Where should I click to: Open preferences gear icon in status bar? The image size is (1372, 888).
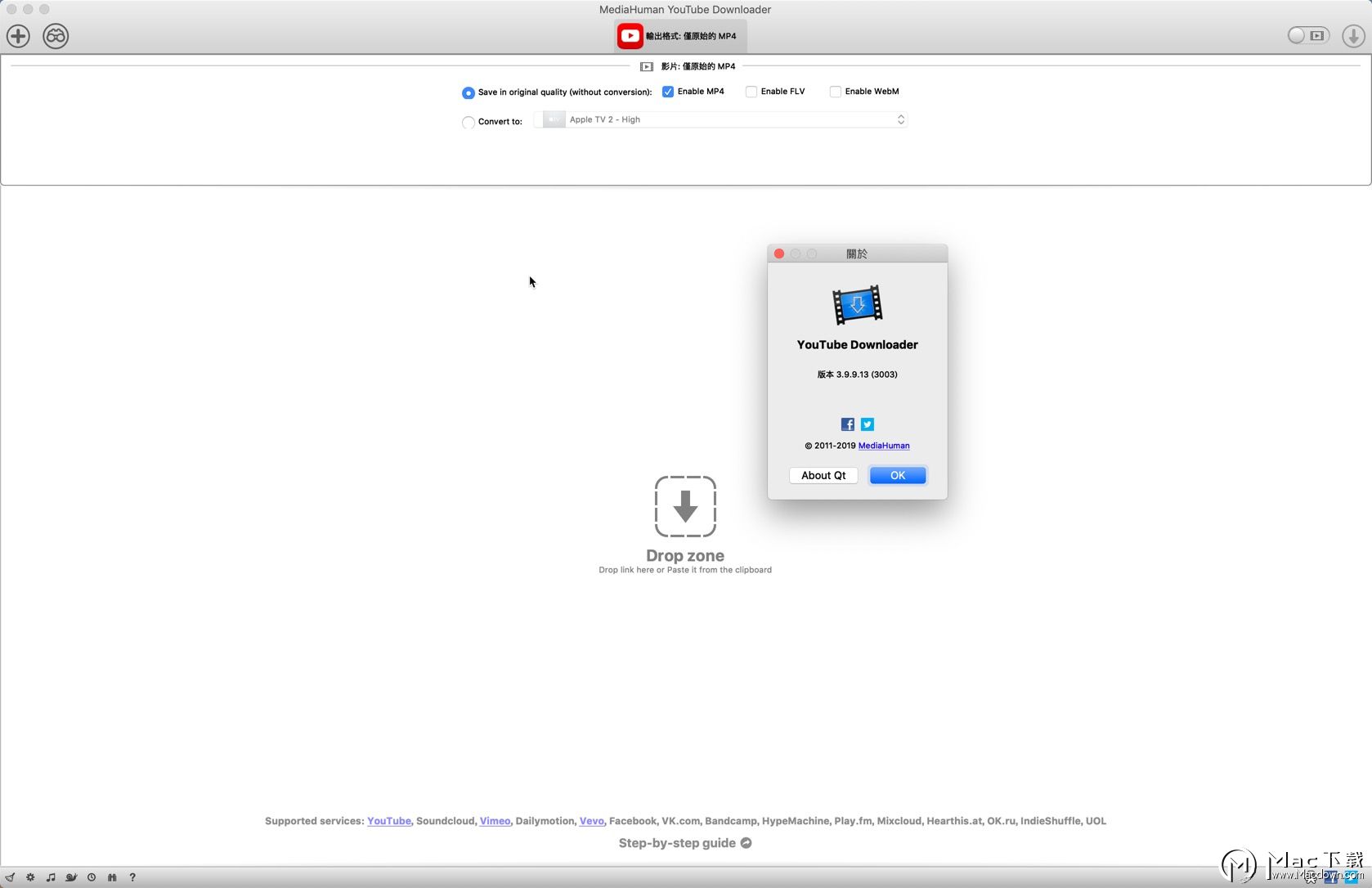tap(30, 877)
